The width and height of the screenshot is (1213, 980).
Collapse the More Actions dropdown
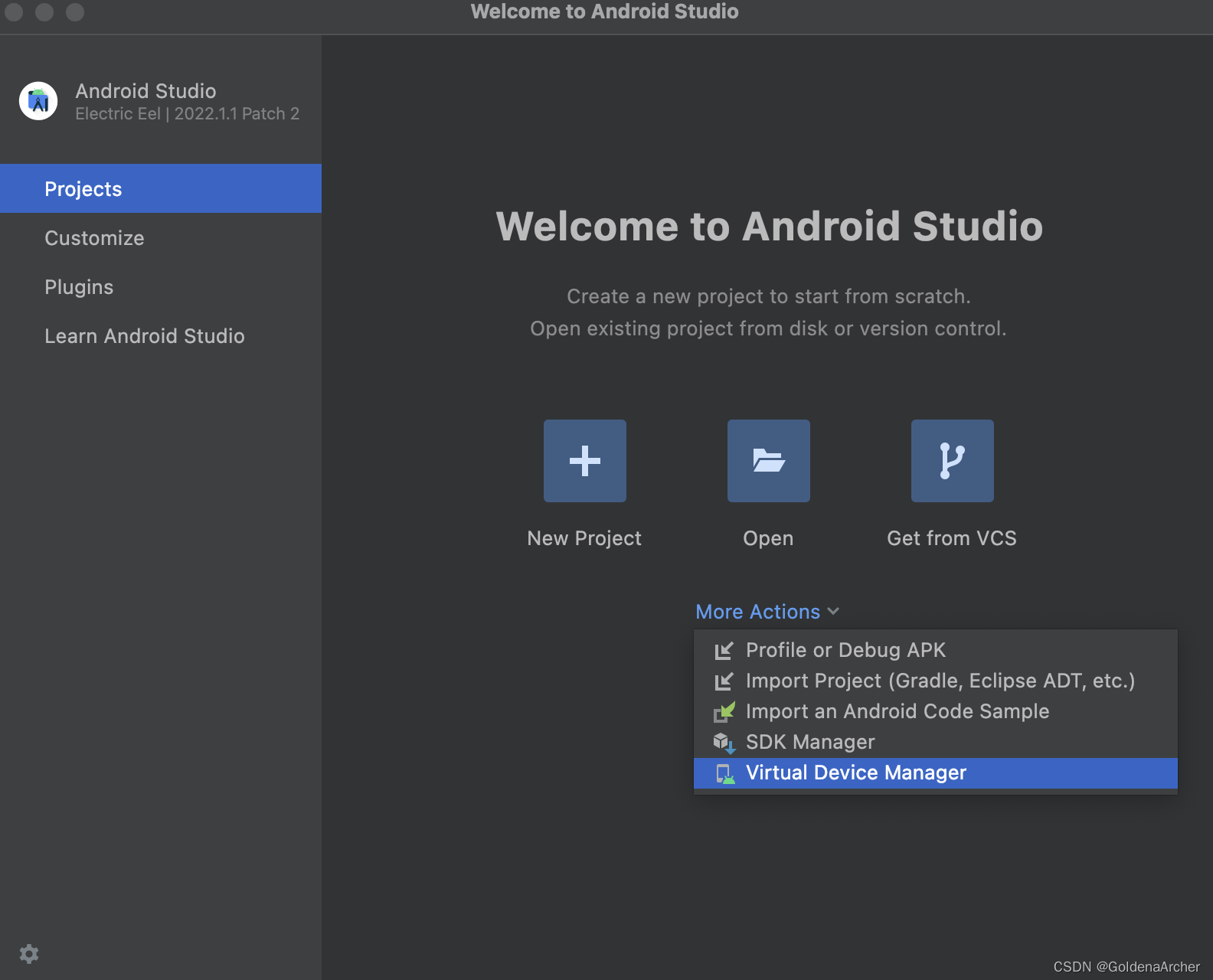tap(767, 612)
